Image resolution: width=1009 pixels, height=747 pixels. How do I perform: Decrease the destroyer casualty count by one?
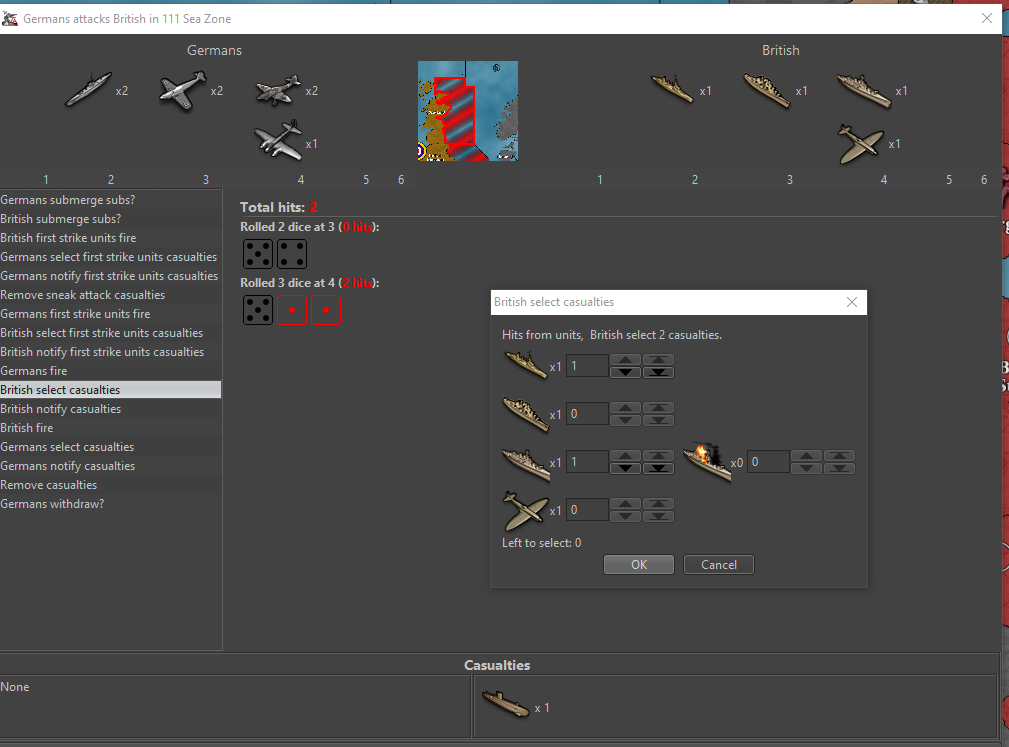[625, 372]
